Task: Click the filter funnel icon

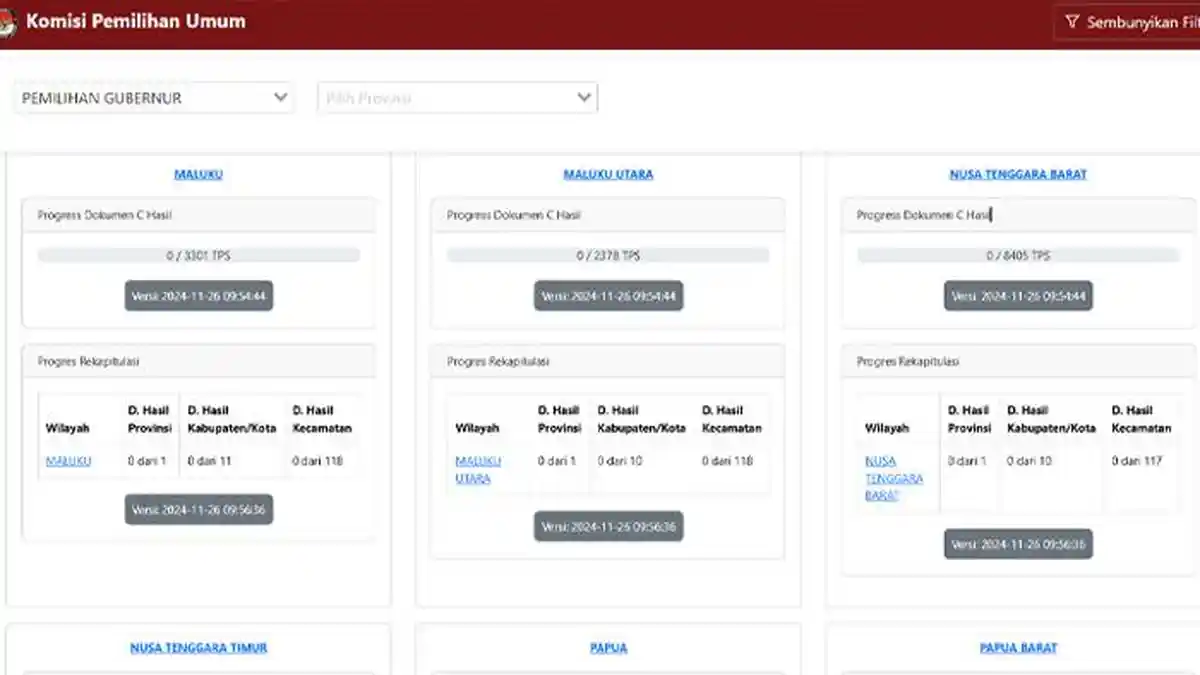Action: click(1072, 22)
